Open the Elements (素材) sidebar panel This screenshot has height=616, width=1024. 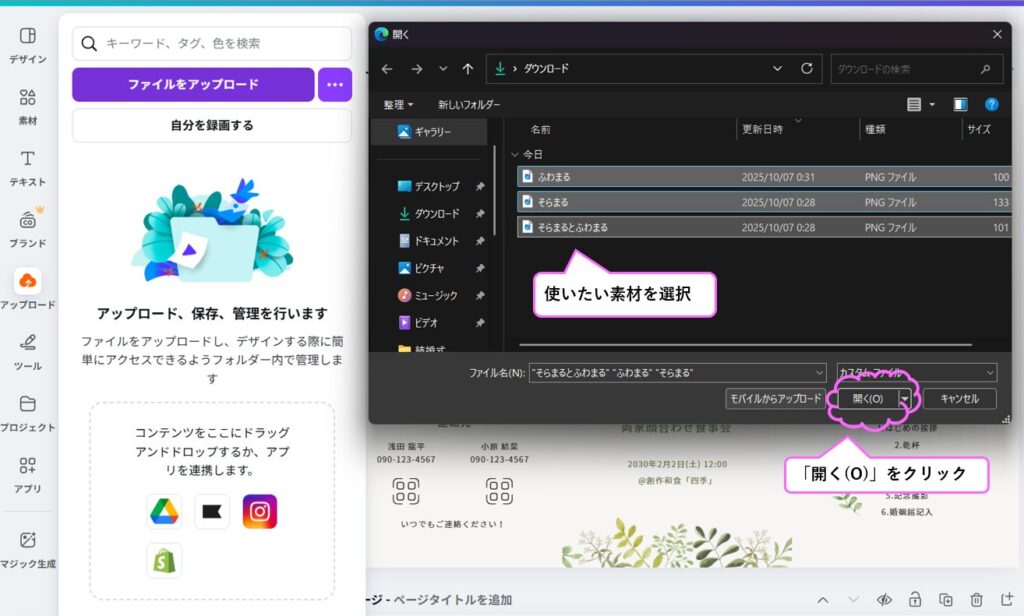click(28, 106)
